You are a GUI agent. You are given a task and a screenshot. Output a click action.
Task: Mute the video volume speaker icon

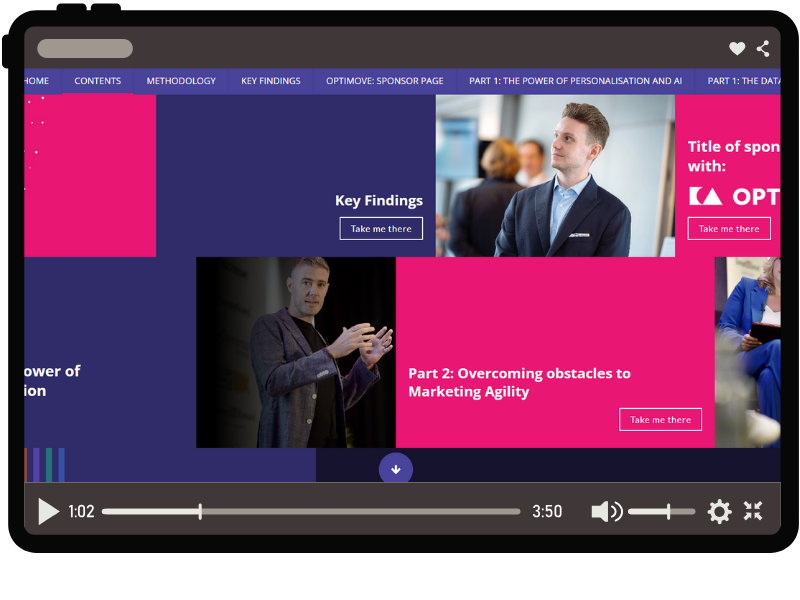(x=605, y=512)
